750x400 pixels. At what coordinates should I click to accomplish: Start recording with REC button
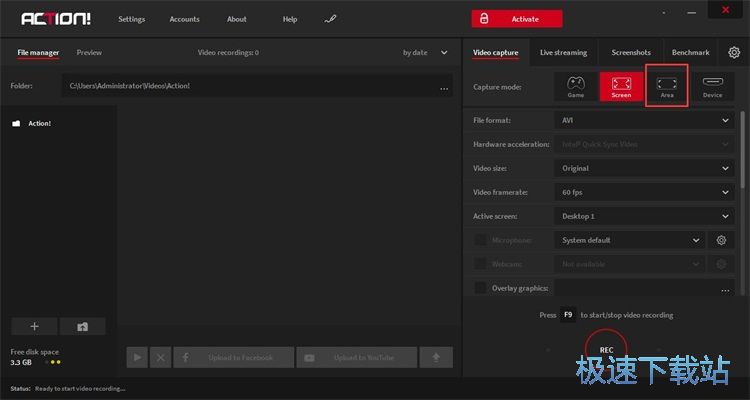point(606,350)
